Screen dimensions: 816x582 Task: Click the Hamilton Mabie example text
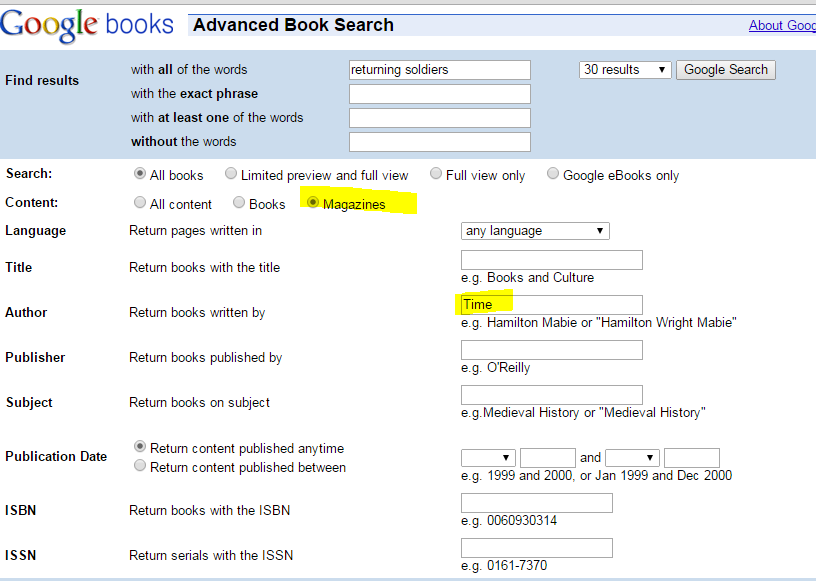click(598, 323)
